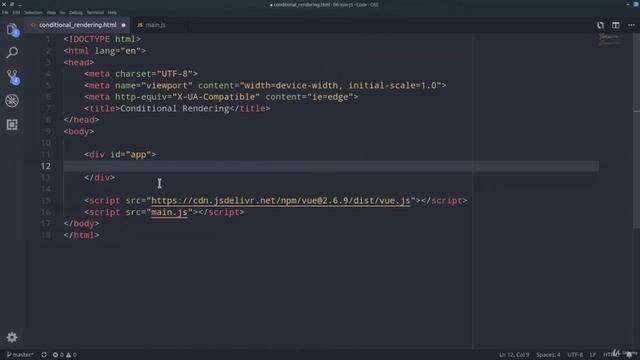This screenshot has width=640, height=360.
Task: Click the <!DOCTYPE html> line
Action: [x=102, y=39]
